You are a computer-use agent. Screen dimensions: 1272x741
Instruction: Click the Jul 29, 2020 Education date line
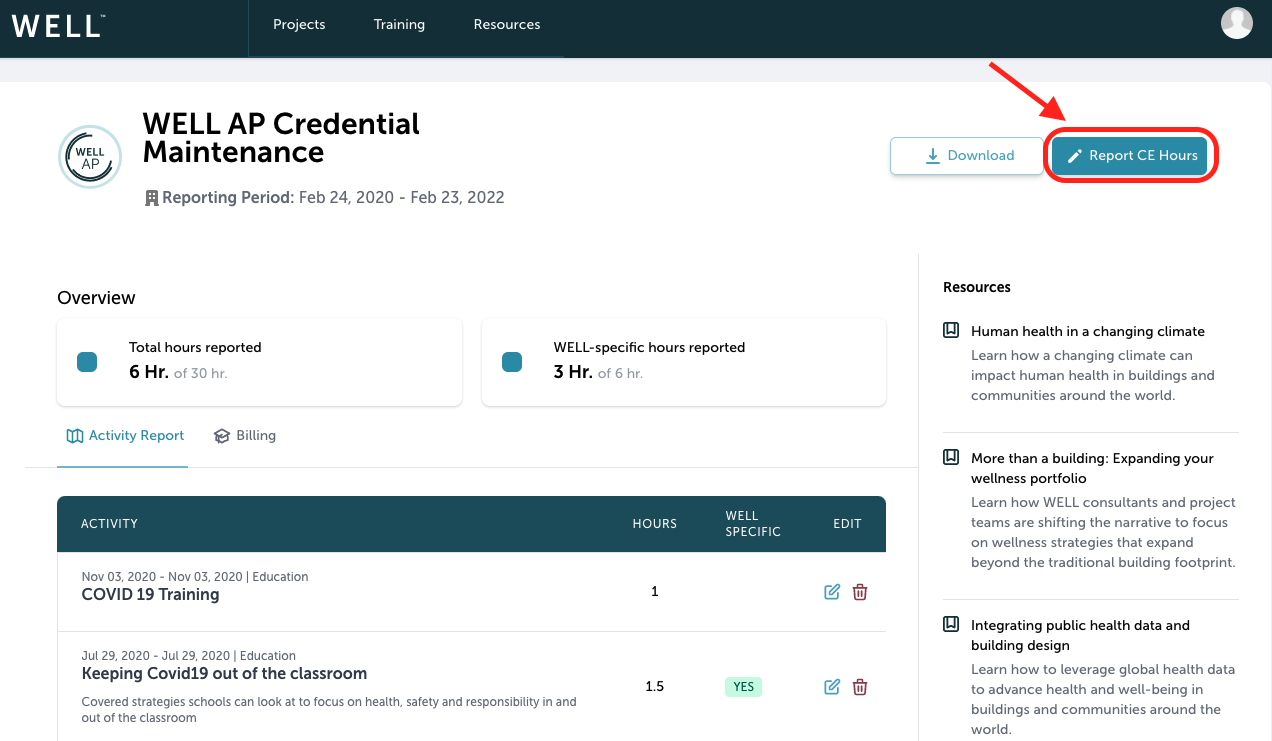(189, 656)
